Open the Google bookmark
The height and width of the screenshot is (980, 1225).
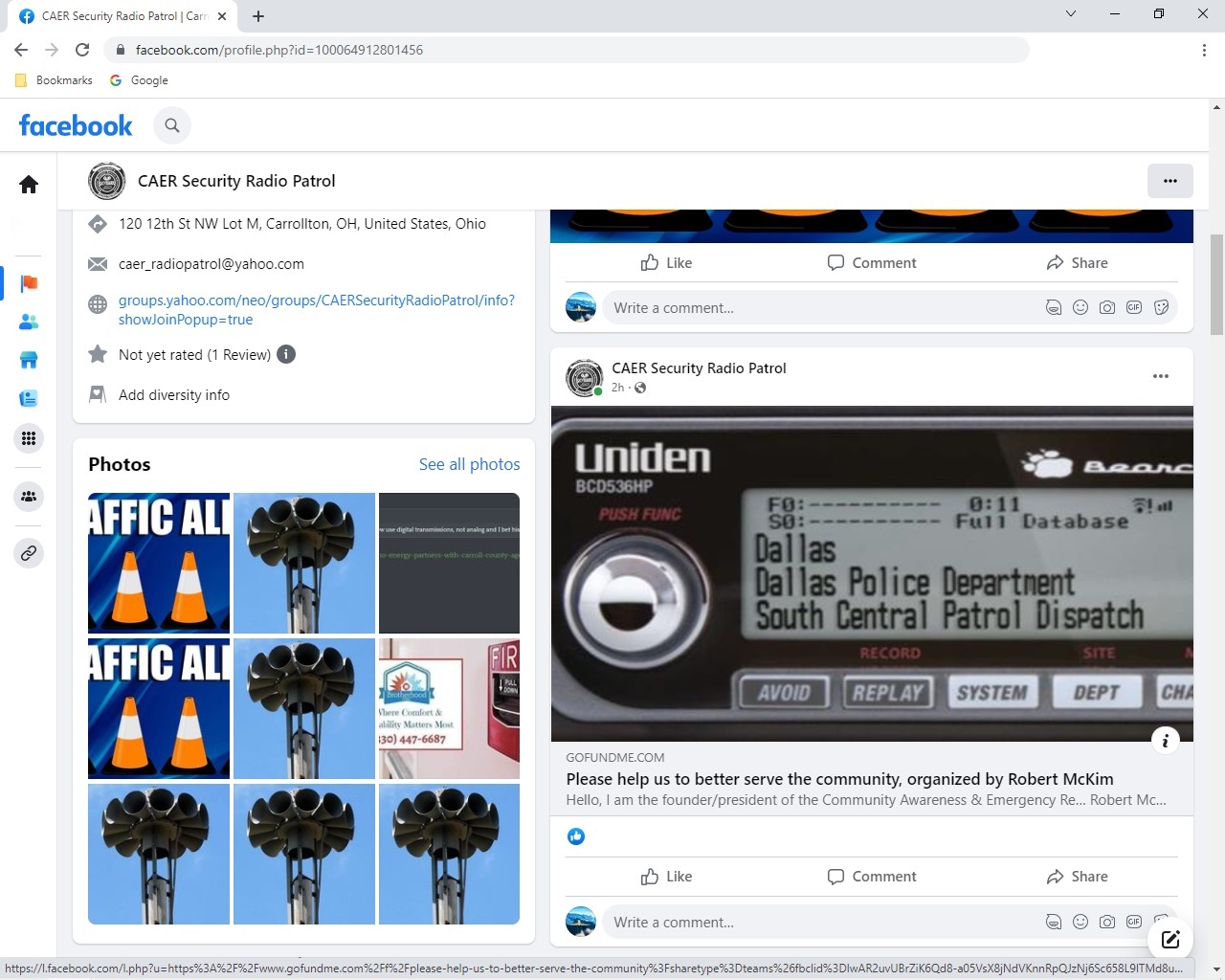pyautogui.click(x=139, y=80)
